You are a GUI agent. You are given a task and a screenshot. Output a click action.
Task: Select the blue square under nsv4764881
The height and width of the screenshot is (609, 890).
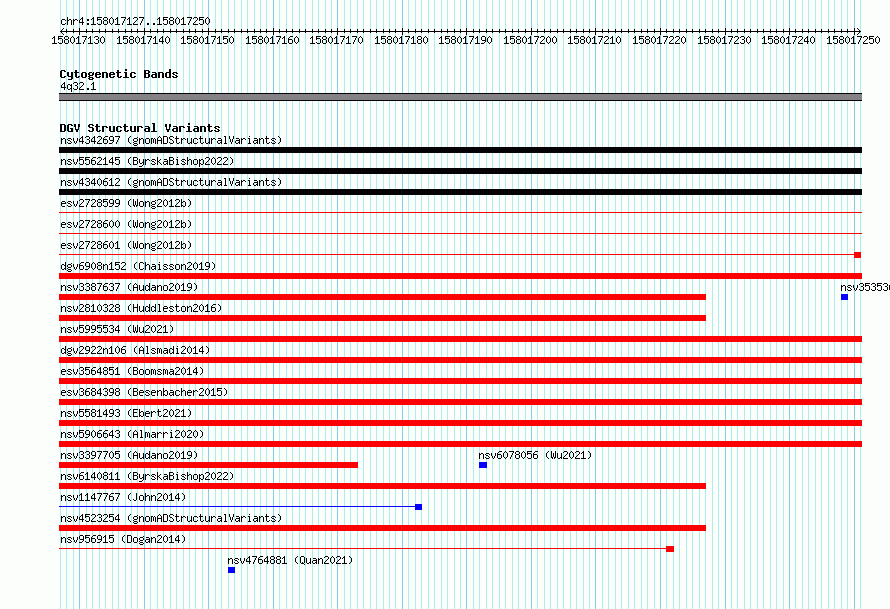pos(232,570)
